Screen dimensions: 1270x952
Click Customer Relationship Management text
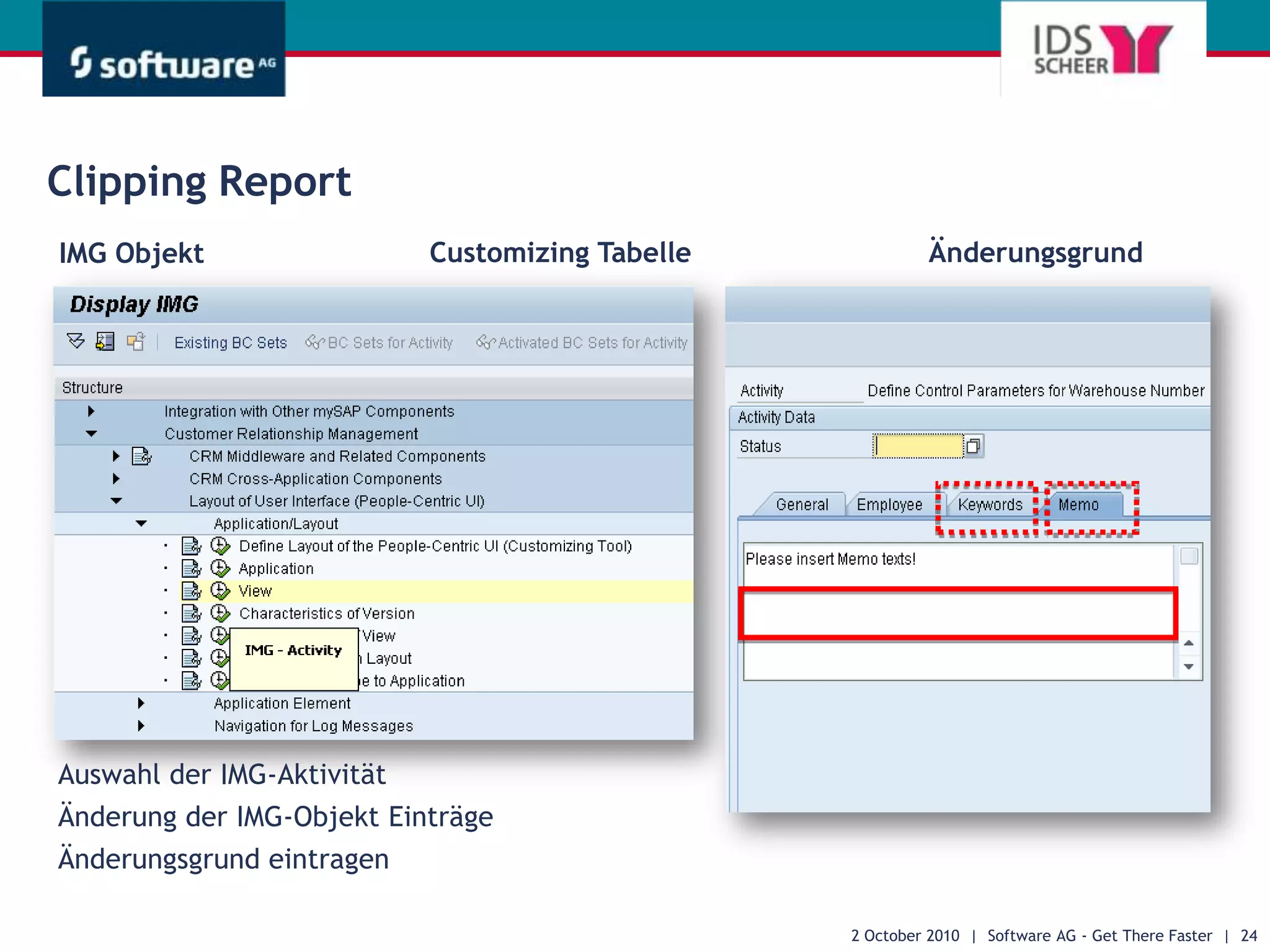coord(291,434)
